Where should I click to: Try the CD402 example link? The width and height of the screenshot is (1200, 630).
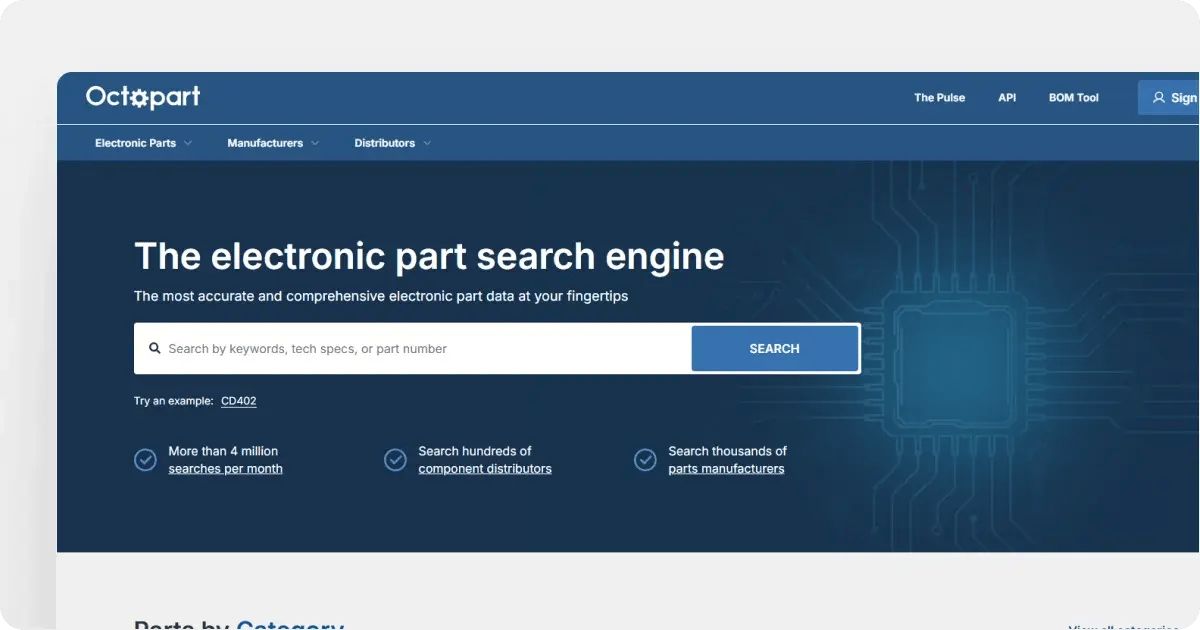click(238, 400)
